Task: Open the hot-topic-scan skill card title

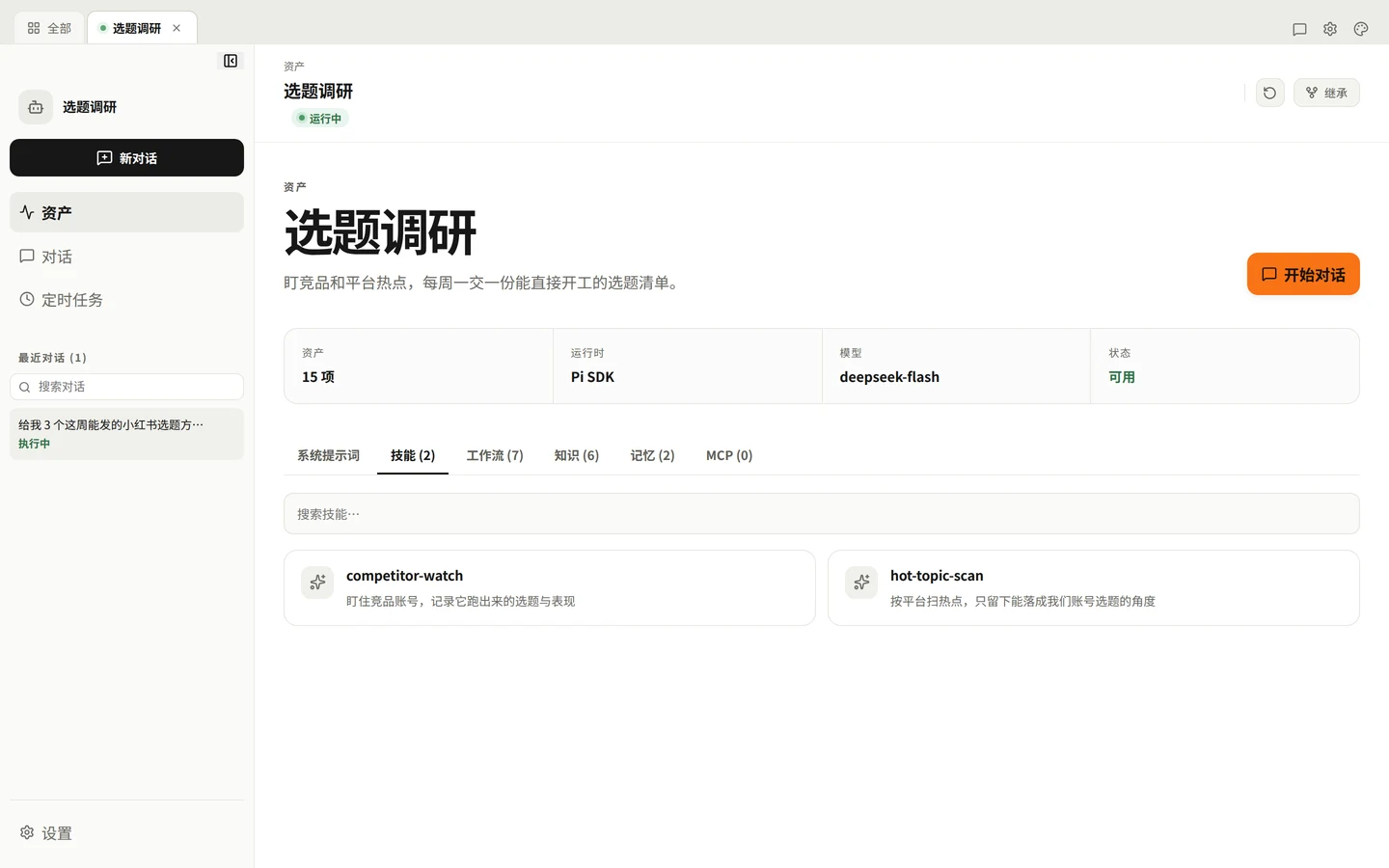Action: [937, 576]
